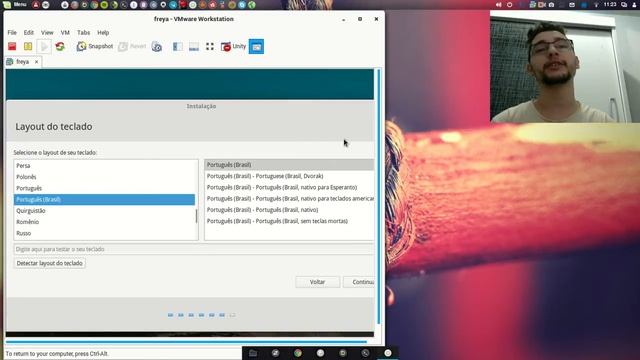Take a Snapshot using the toolbar button
The height and width of the screenshot is (360, 640).
pos(95,47)
